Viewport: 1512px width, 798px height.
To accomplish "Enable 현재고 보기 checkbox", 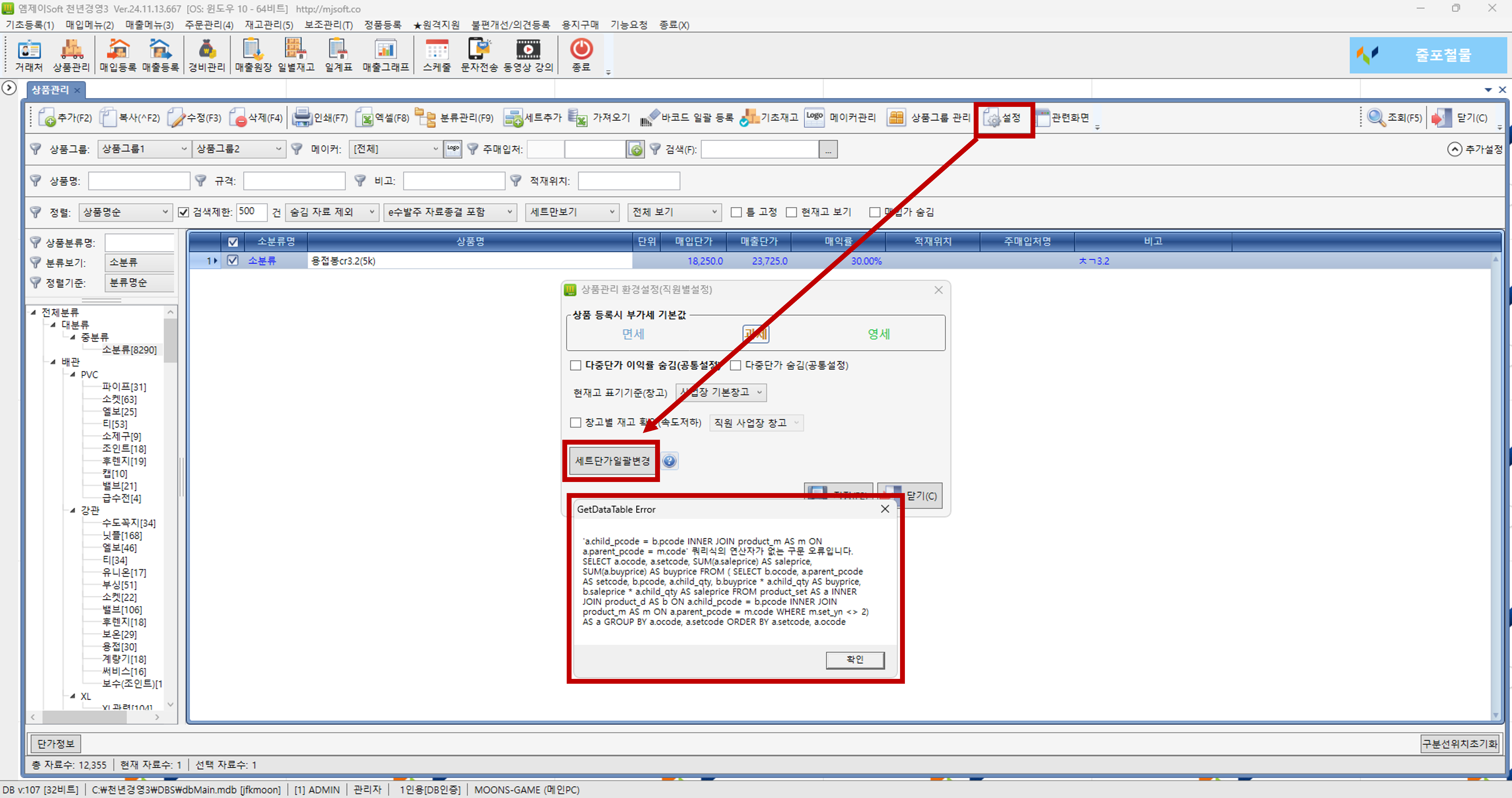I will pos(791,212).
